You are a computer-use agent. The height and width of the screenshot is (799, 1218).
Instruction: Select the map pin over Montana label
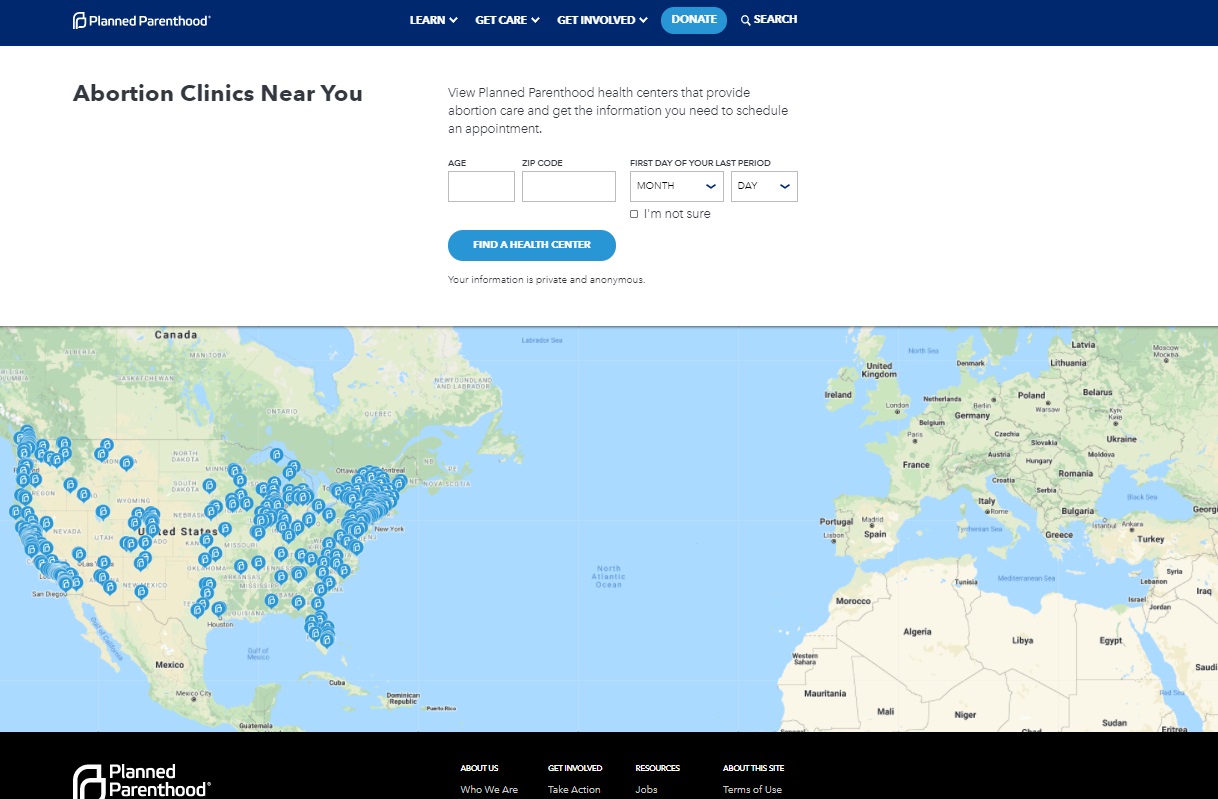pos(127,463)
